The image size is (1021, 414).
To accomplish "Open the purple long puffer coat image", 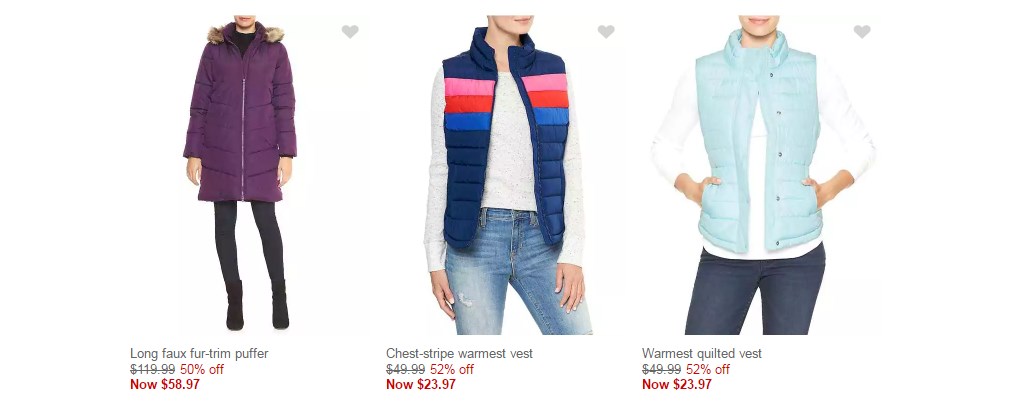I will click(240, 174).
